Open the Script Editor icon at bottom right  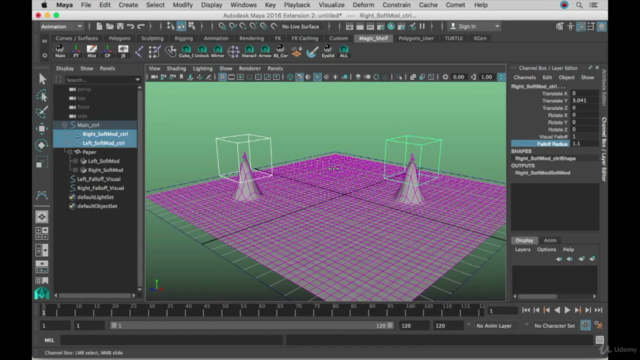point(600,340)
